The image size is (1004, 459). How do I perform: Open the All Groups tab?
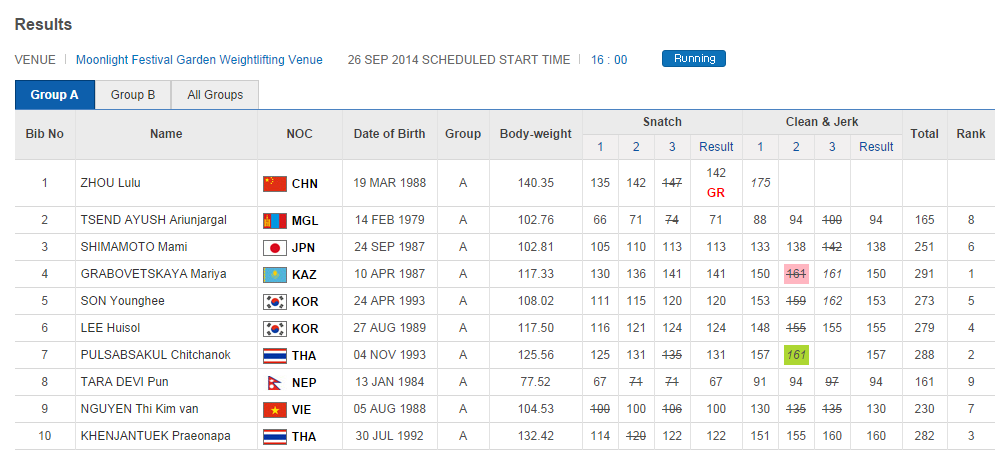click(215, 95)
